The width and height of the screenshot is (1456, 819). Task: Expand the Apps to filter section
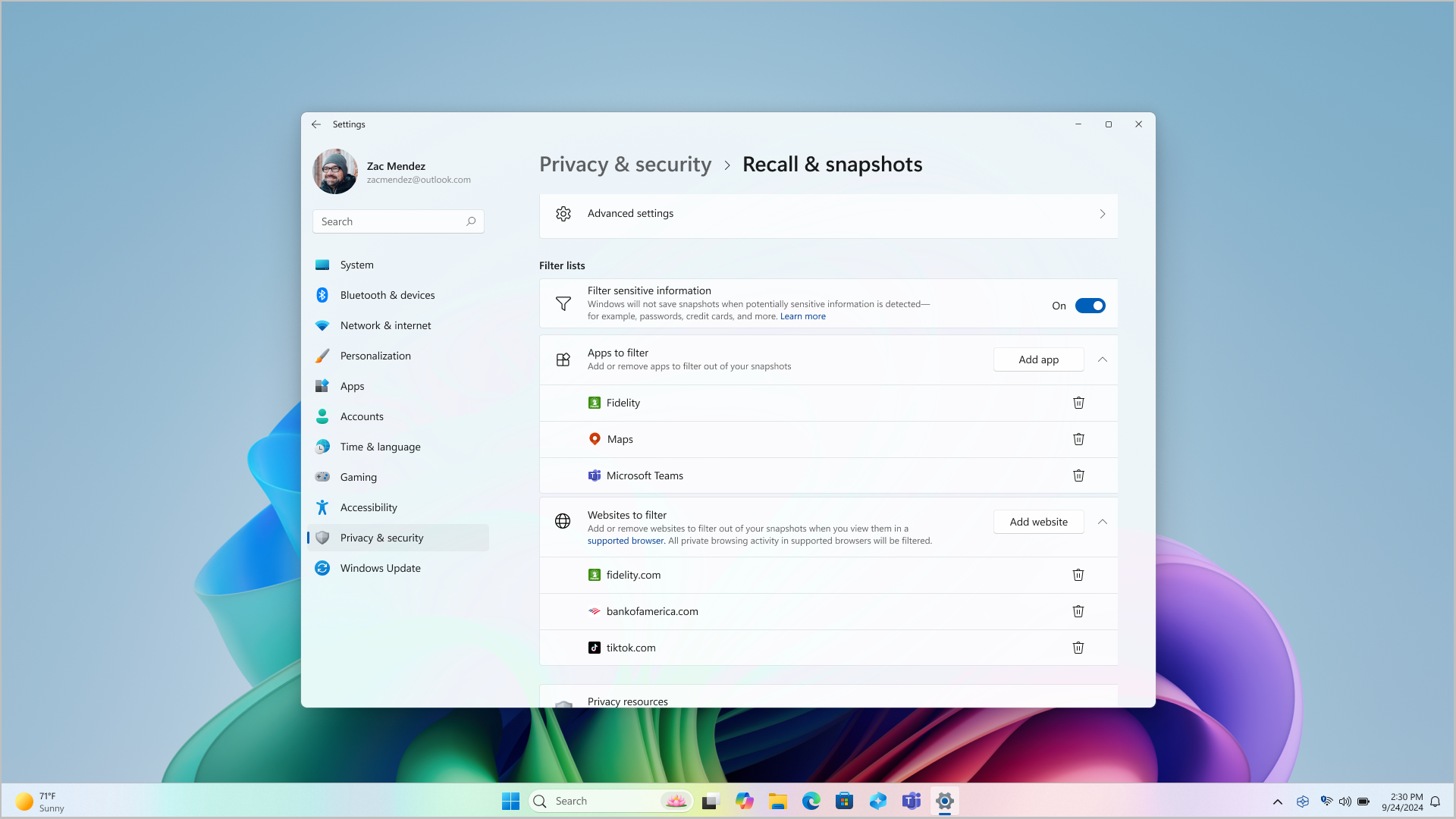point(1102,359)
